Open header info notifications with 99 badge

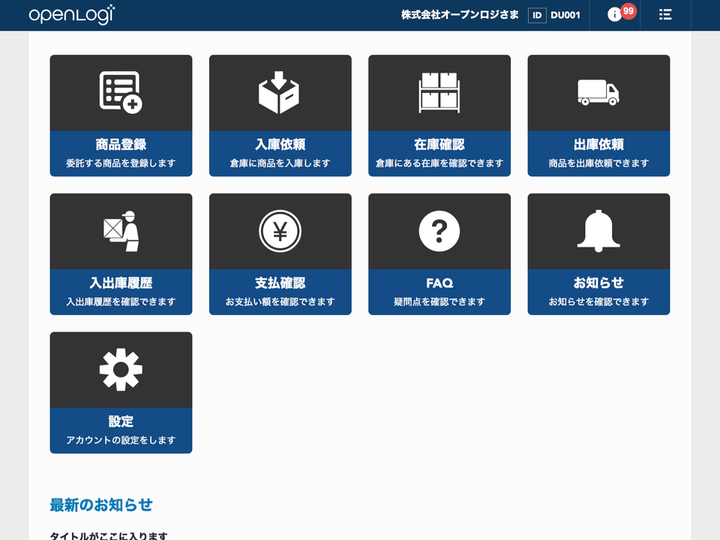tap(621, 13)
